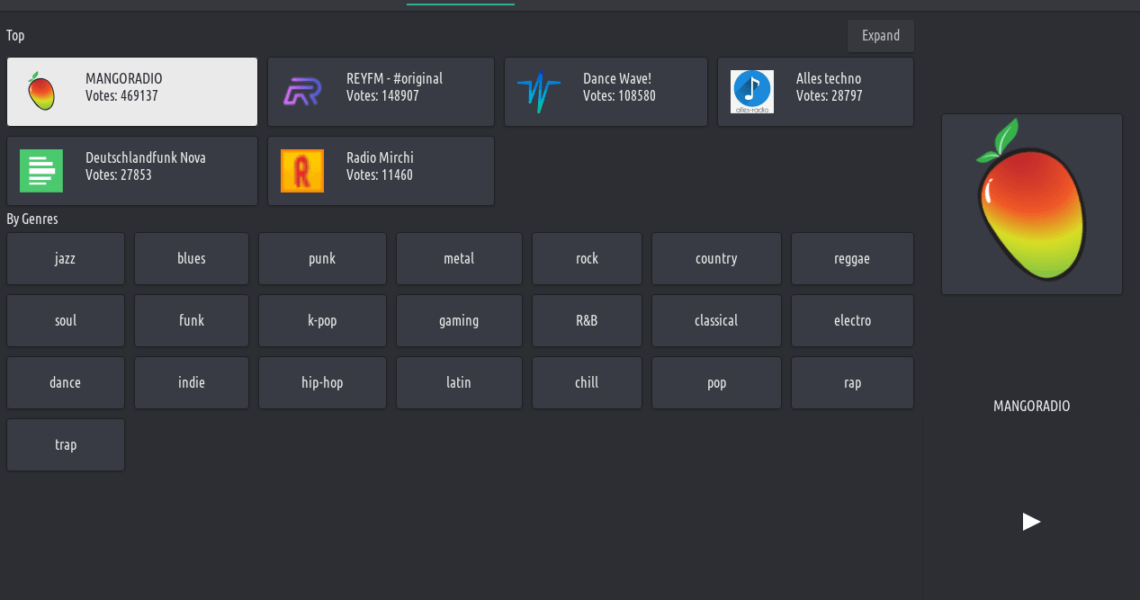Click the Radio Mirchi orange R logo

pyautogui.click(x=302, y=171)
